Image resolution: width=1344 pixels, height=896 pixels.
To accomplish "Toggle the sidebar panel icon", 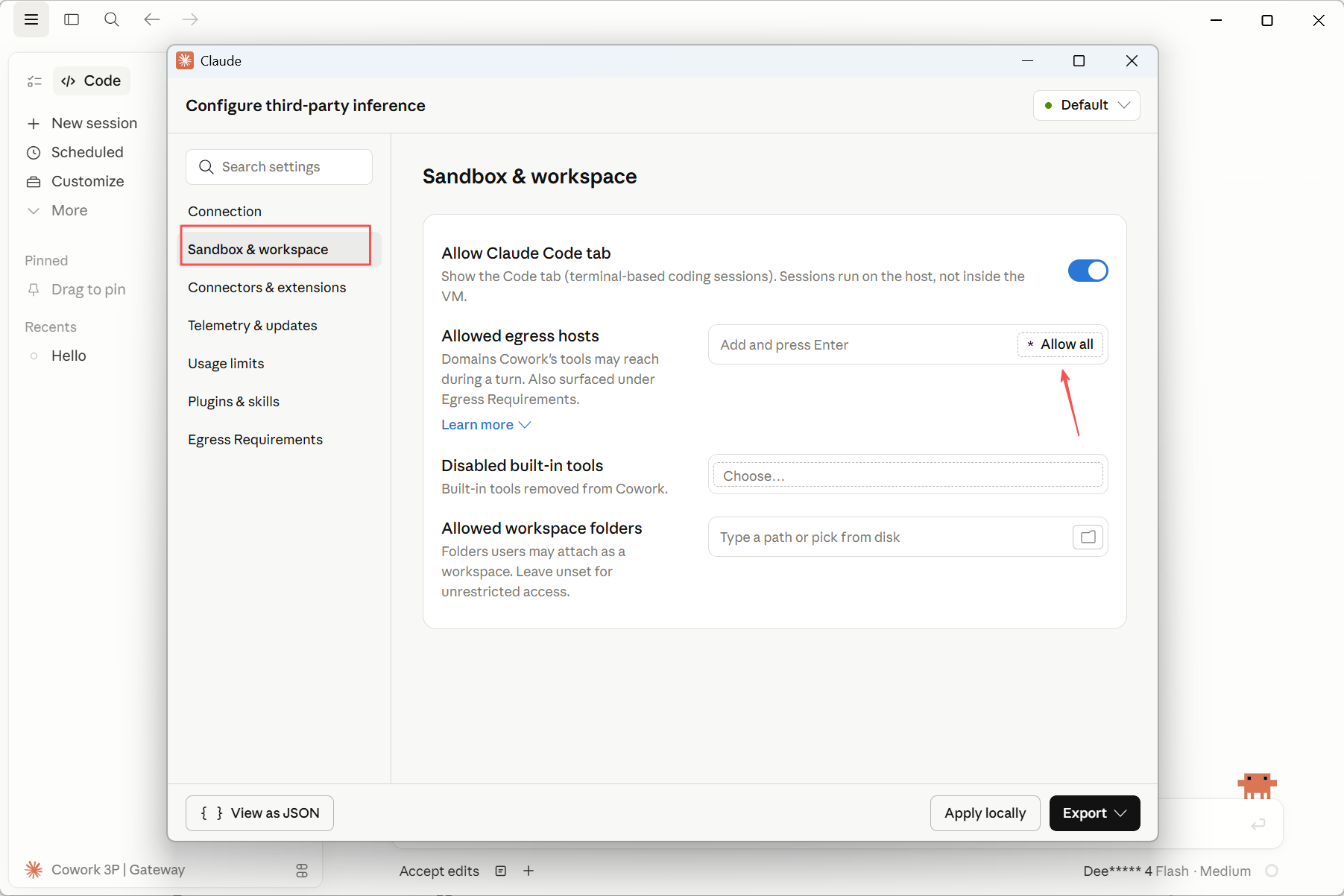I will 72,19.
